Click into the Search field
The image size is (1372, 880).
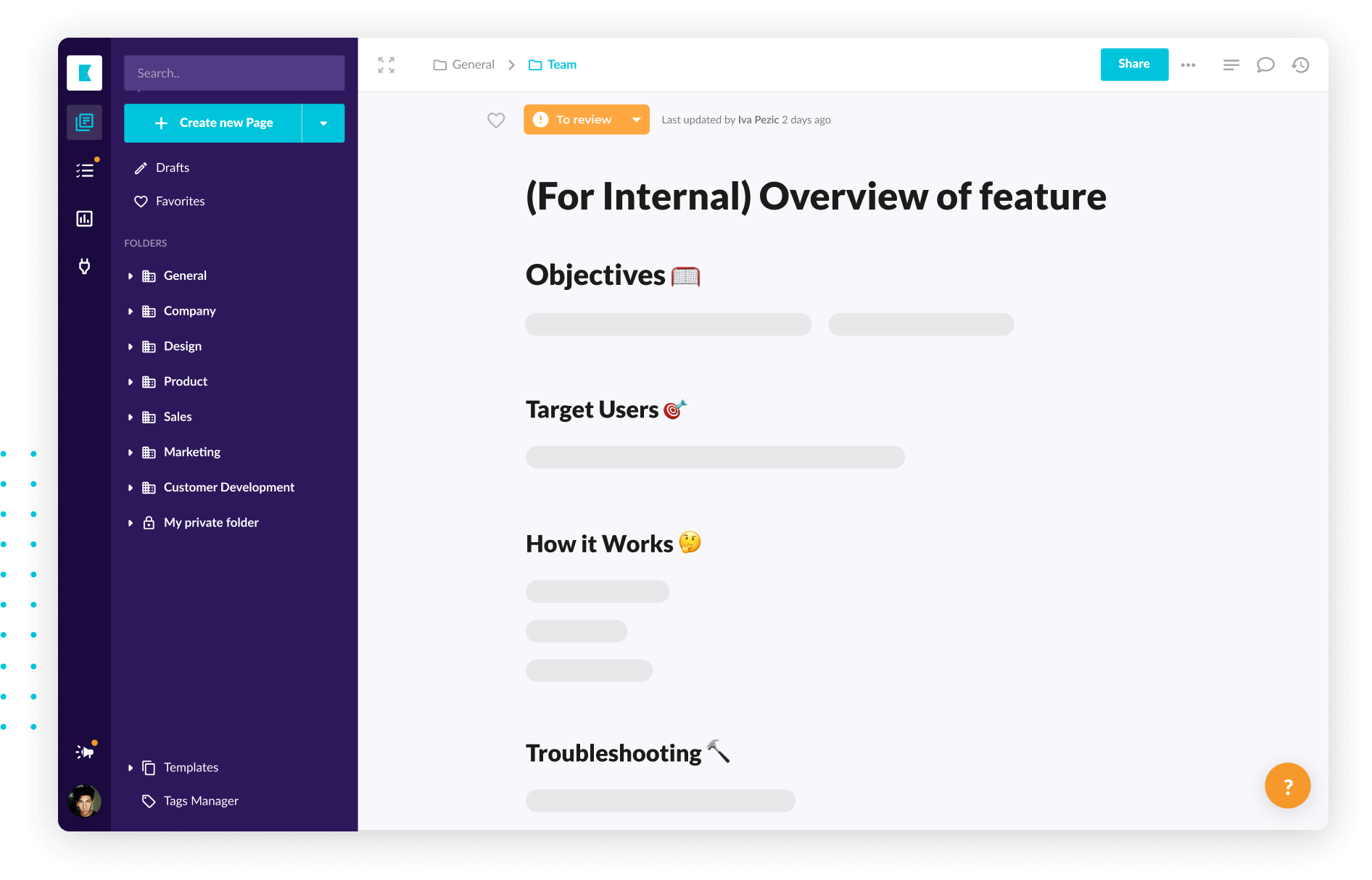[234, 73]
